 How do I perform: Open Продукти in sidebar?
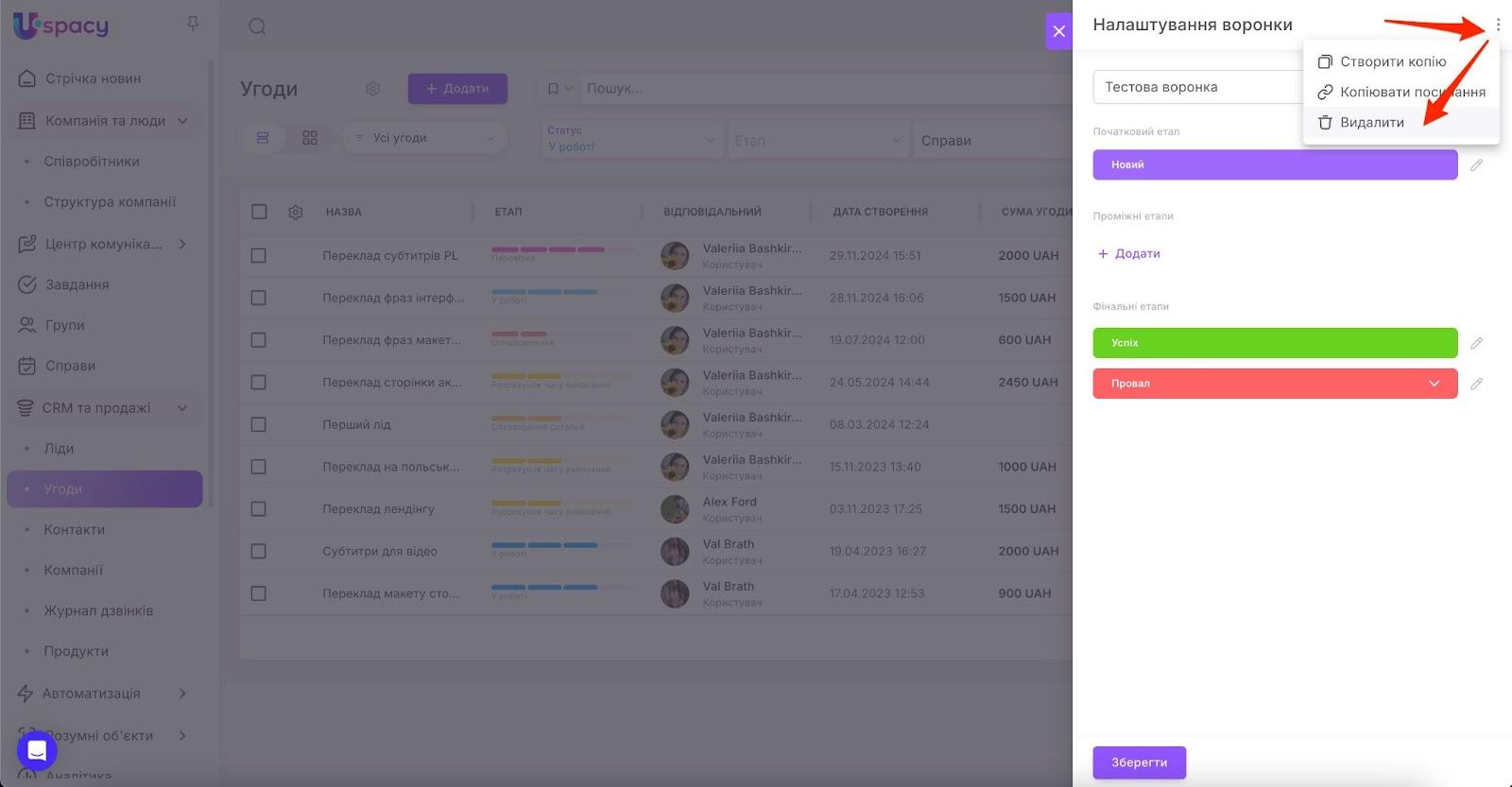coord(77,652)
